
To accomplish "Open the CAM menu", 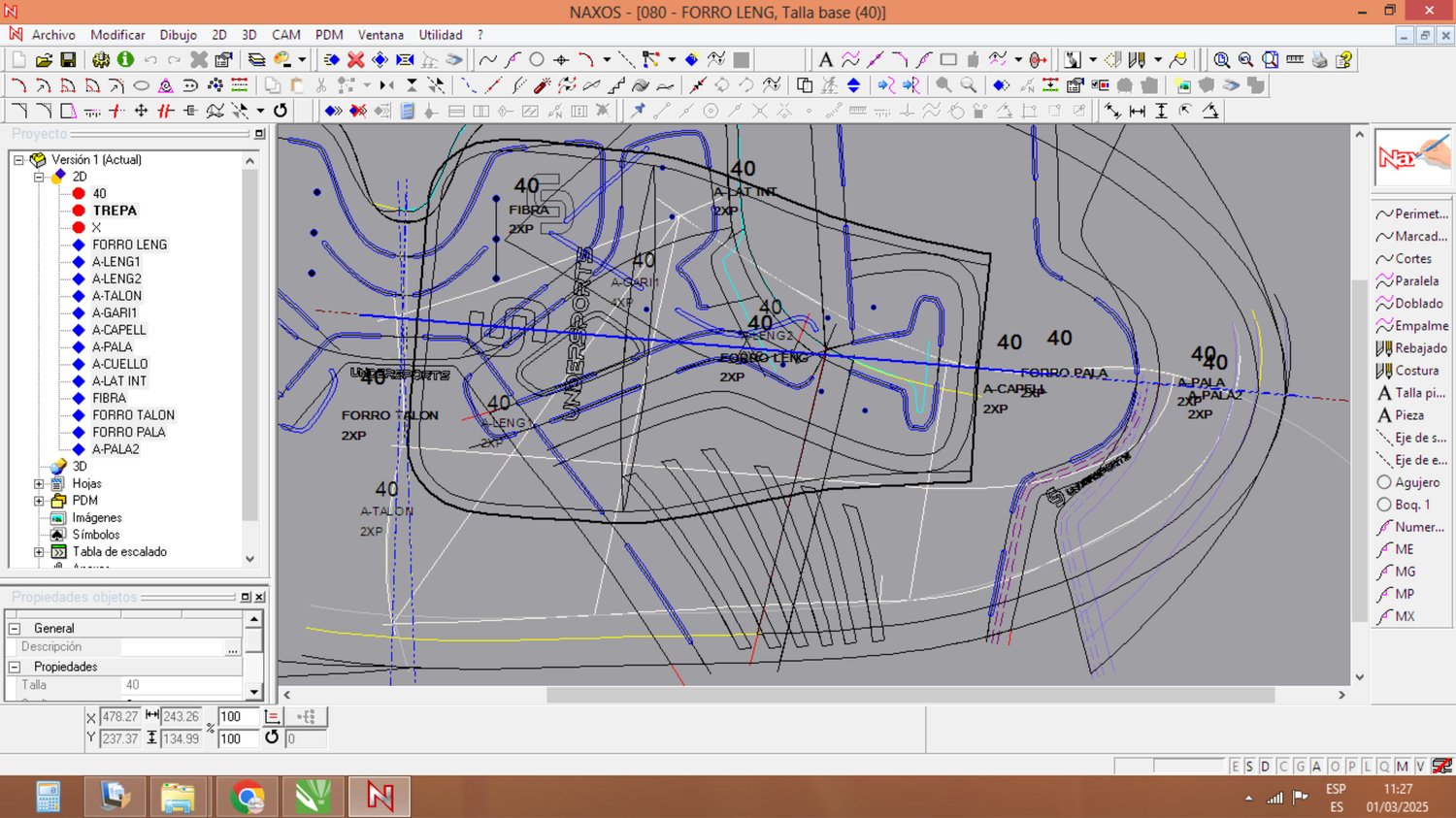I will 285,35.
